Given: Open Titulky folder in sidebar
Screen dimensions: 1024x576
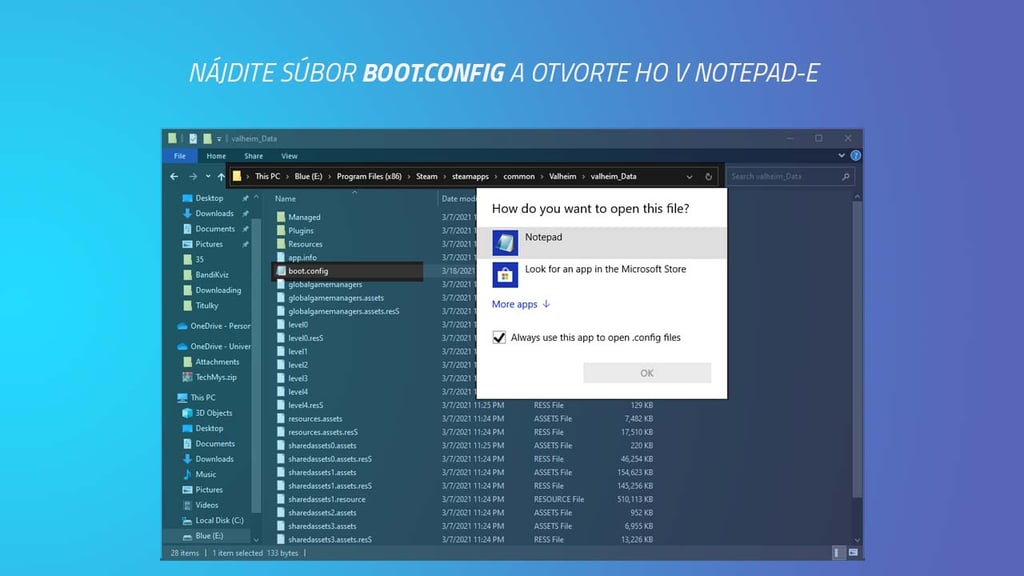Looking at the screenshot, I should 206,306.
